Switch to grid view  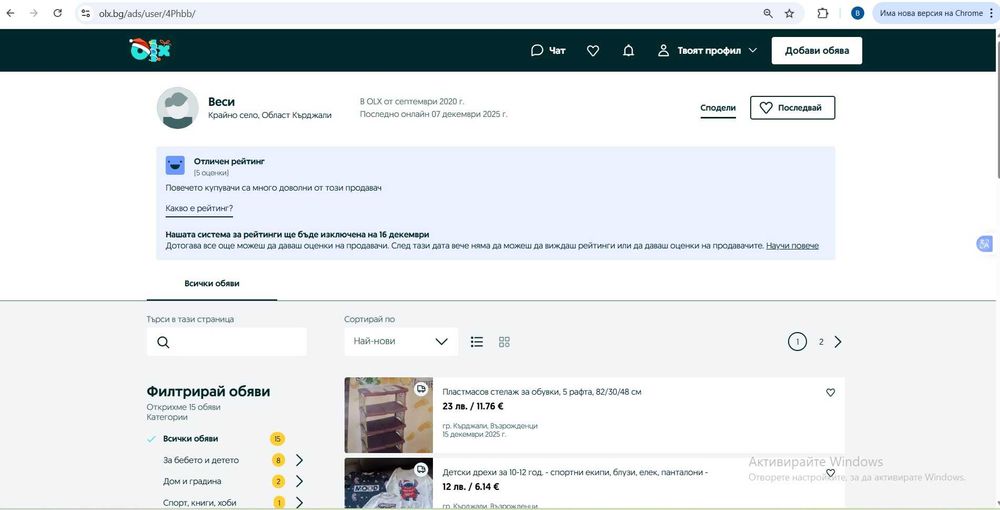(504, 342)
